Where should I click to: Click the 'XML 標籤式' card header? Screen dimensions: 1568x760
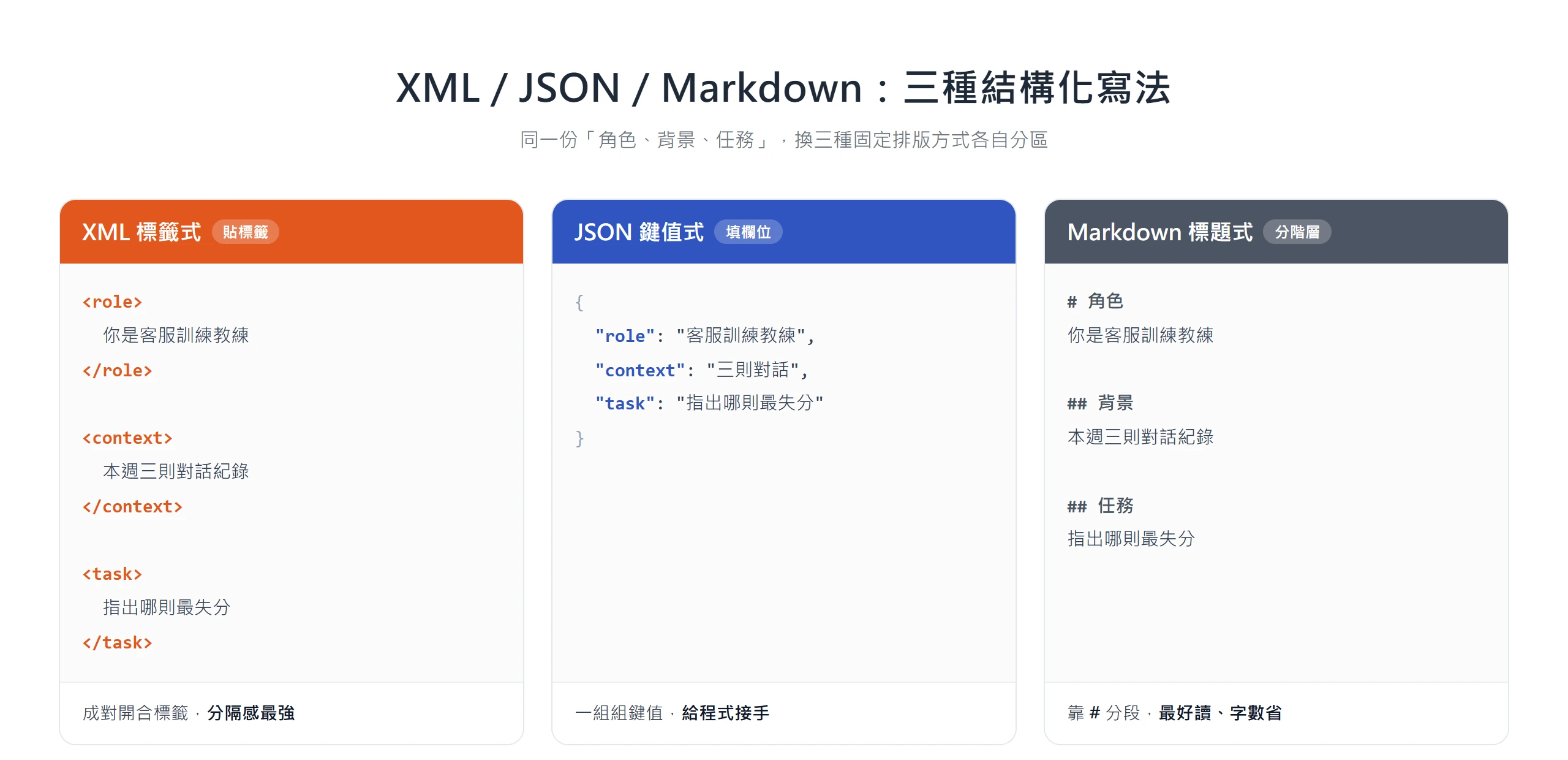(x=292, y=232)
